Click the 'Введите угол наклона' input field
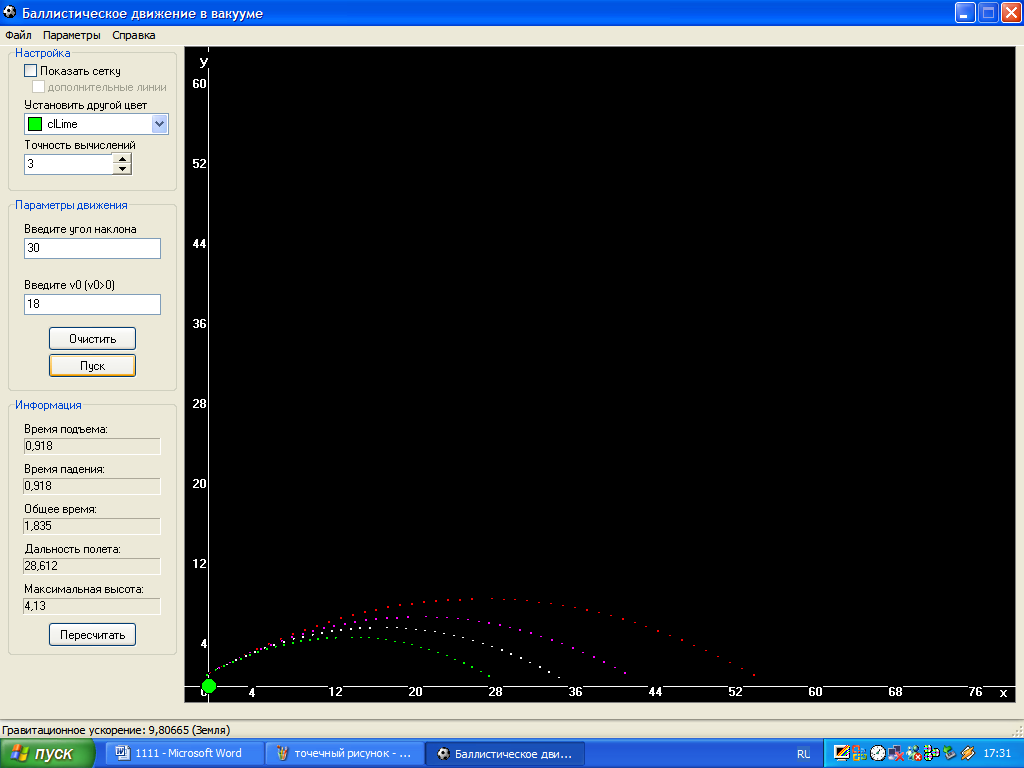 pos(92,248)
